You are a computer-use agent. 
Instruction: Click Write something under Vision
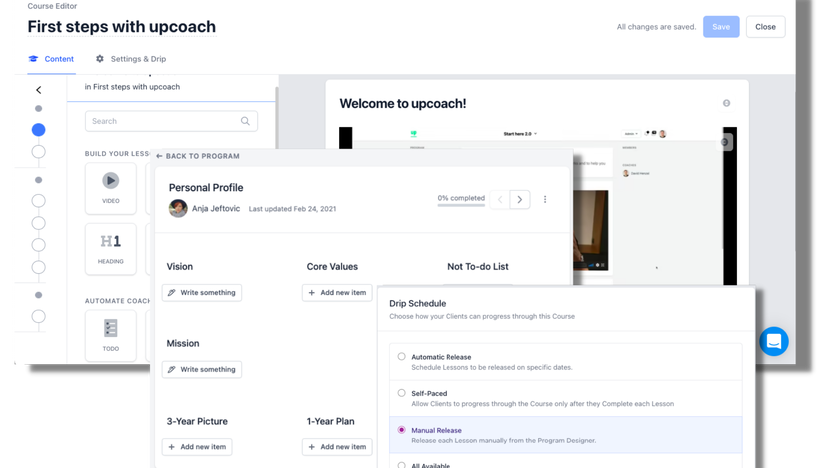[x=202, y=293]
